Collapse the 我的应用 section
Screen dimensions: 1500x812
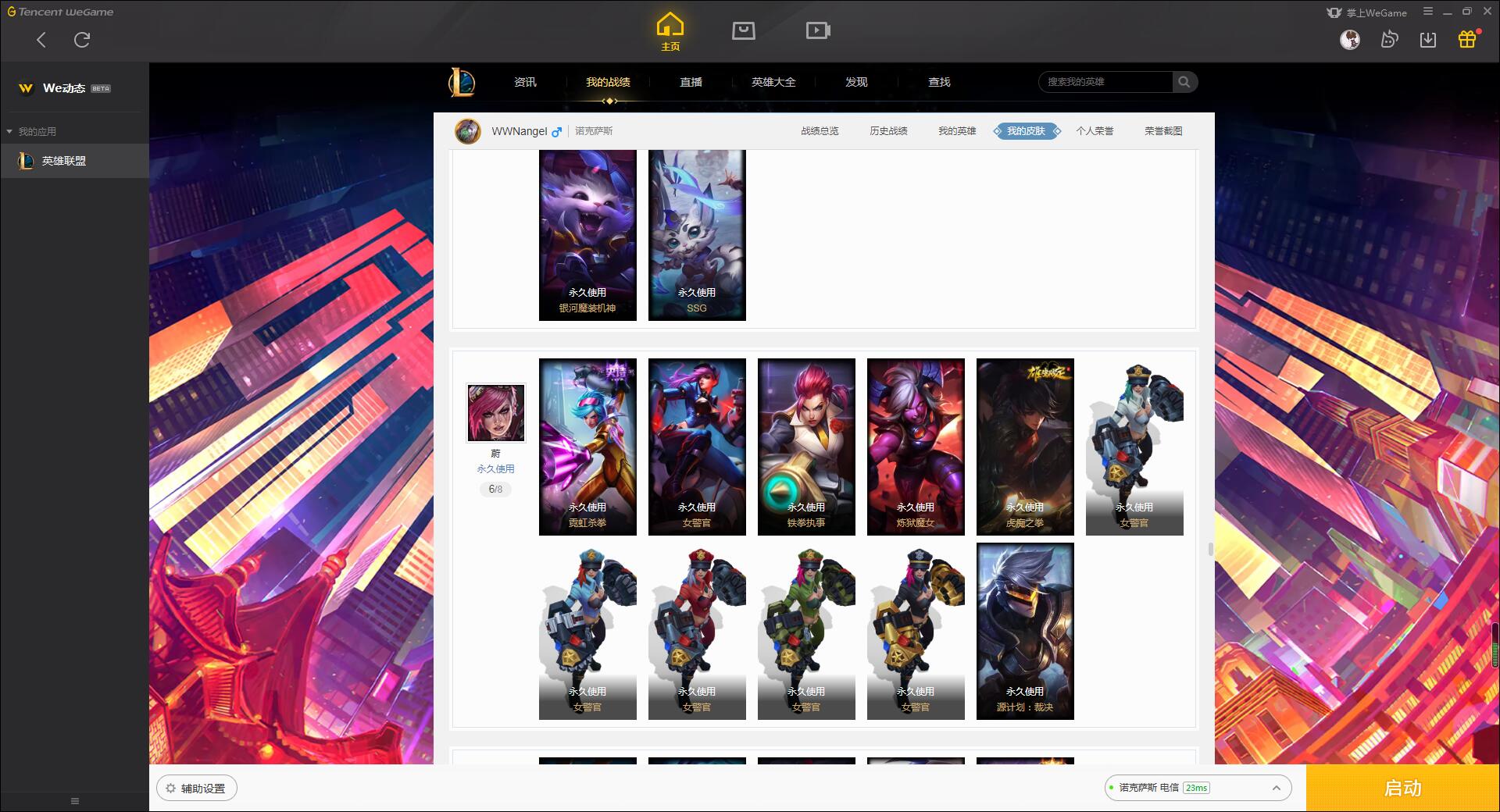point(31,131)
